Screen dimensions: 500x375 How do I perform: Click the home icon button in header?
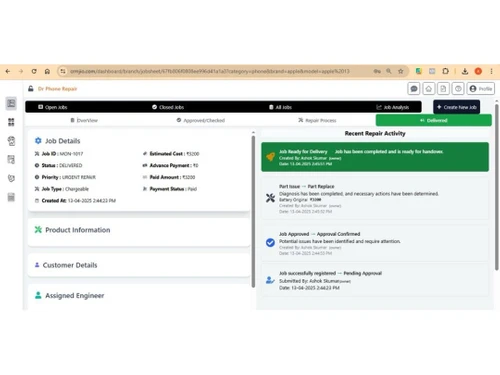pos(429,89)
